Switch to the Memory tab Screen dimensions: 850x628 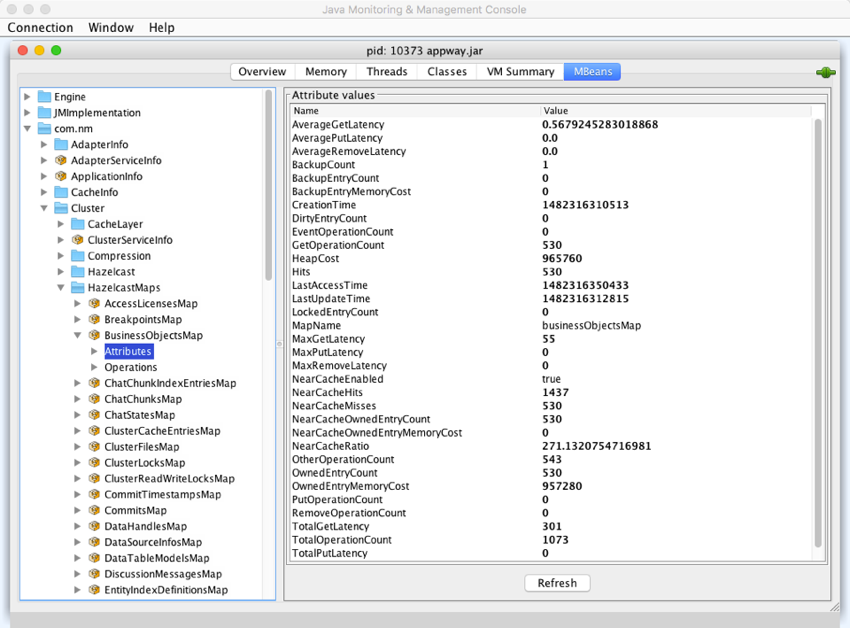point(326,72)
